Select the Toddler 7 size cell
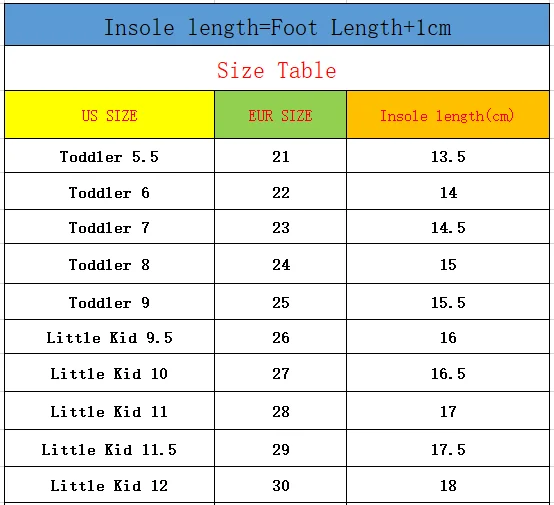Image resolution: width=554 pixels, height=505 pixels. coord(110,227)
